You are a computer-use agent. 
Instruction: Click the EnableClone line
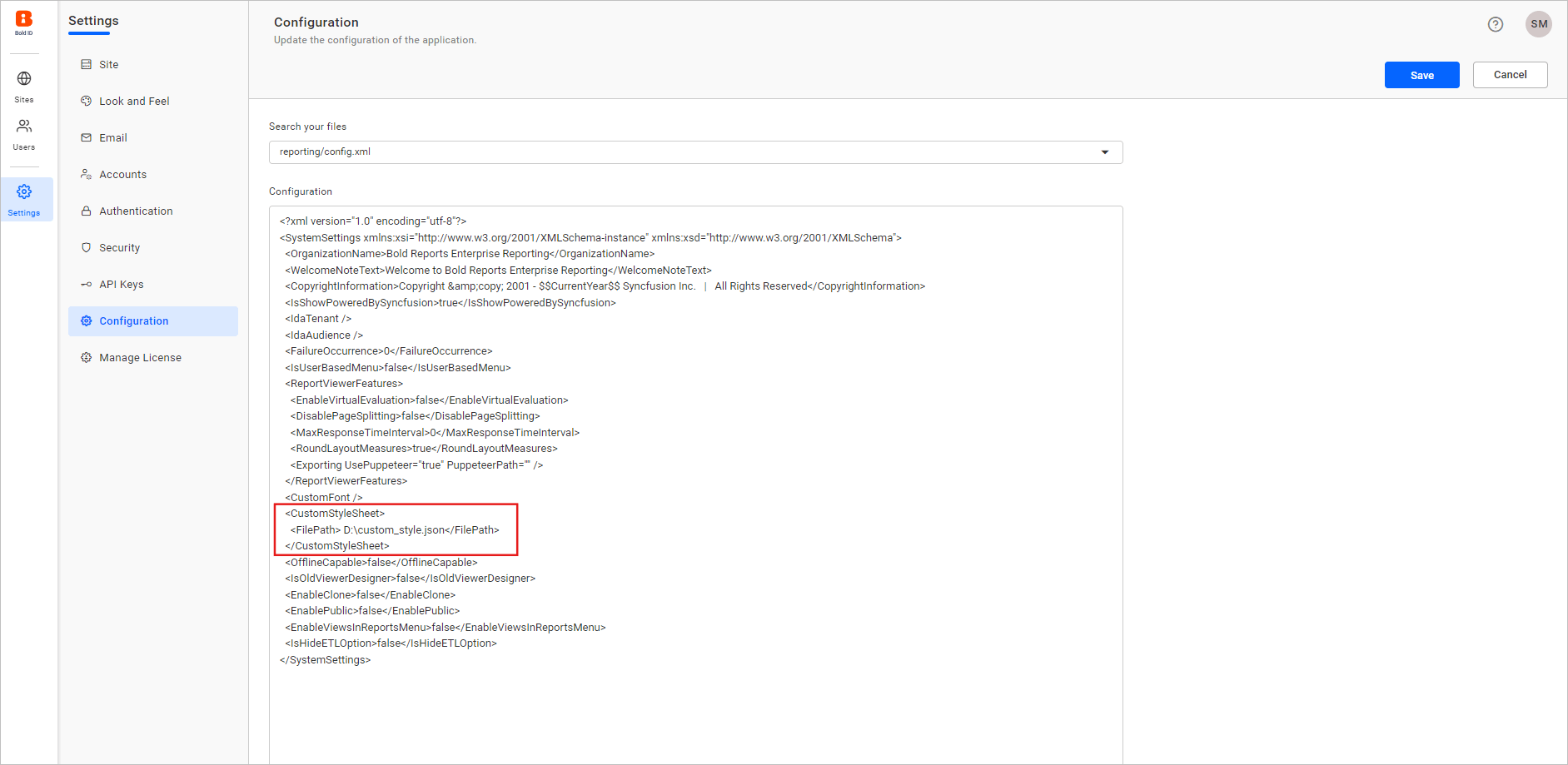click(x=371, y=595)
